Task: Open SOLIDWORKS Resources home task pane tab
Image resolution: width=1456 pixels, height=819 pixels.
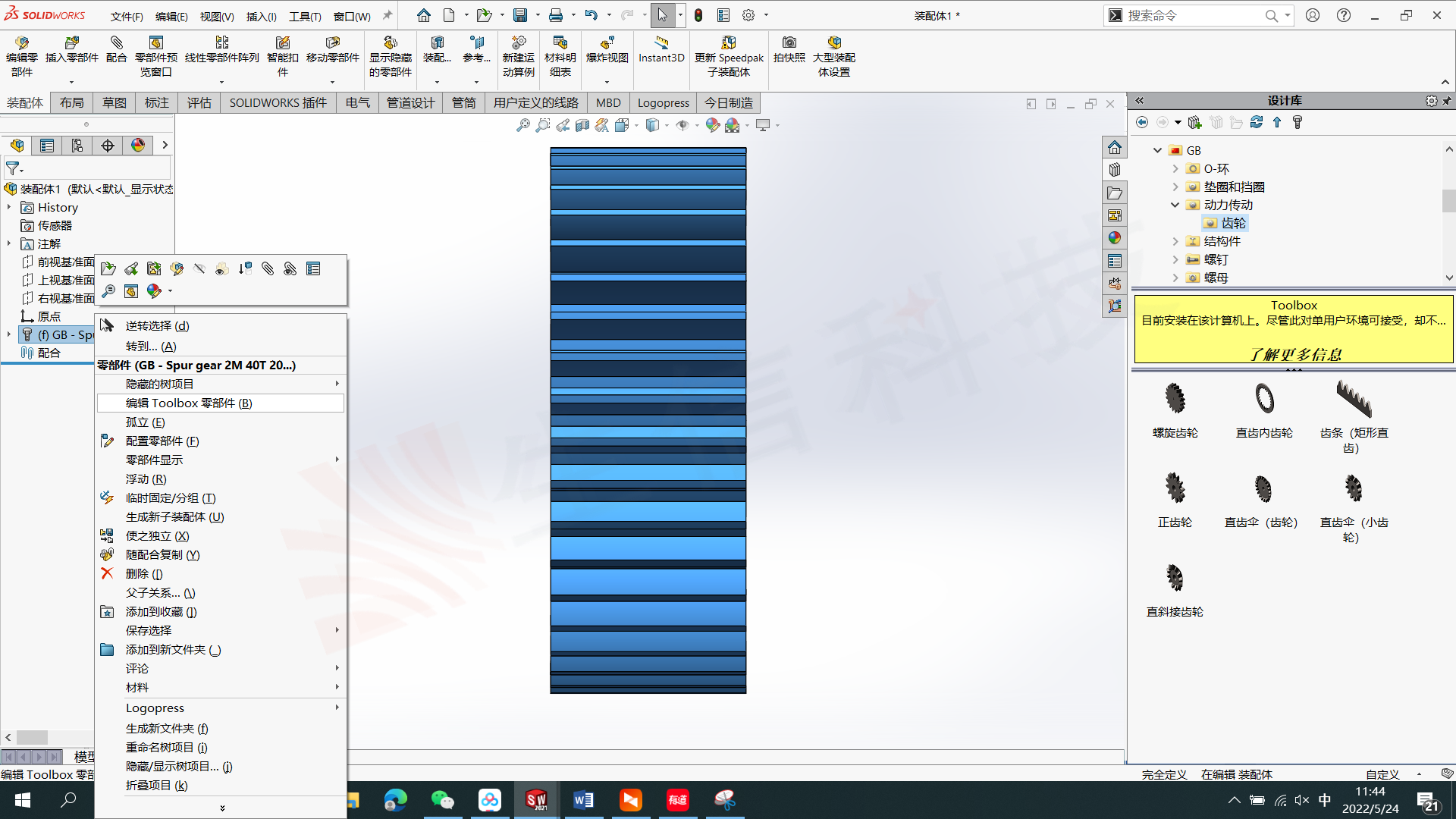Action: tap(1115, 147)
